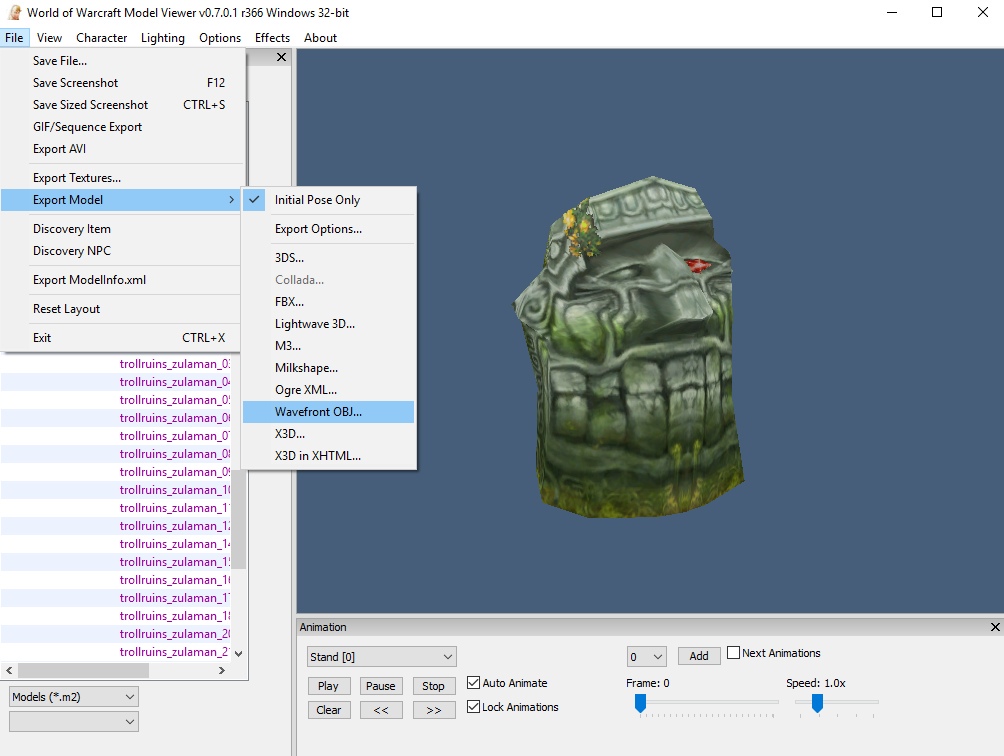
Task: Click the Stop animation button
Action: [x=433, y=686]
